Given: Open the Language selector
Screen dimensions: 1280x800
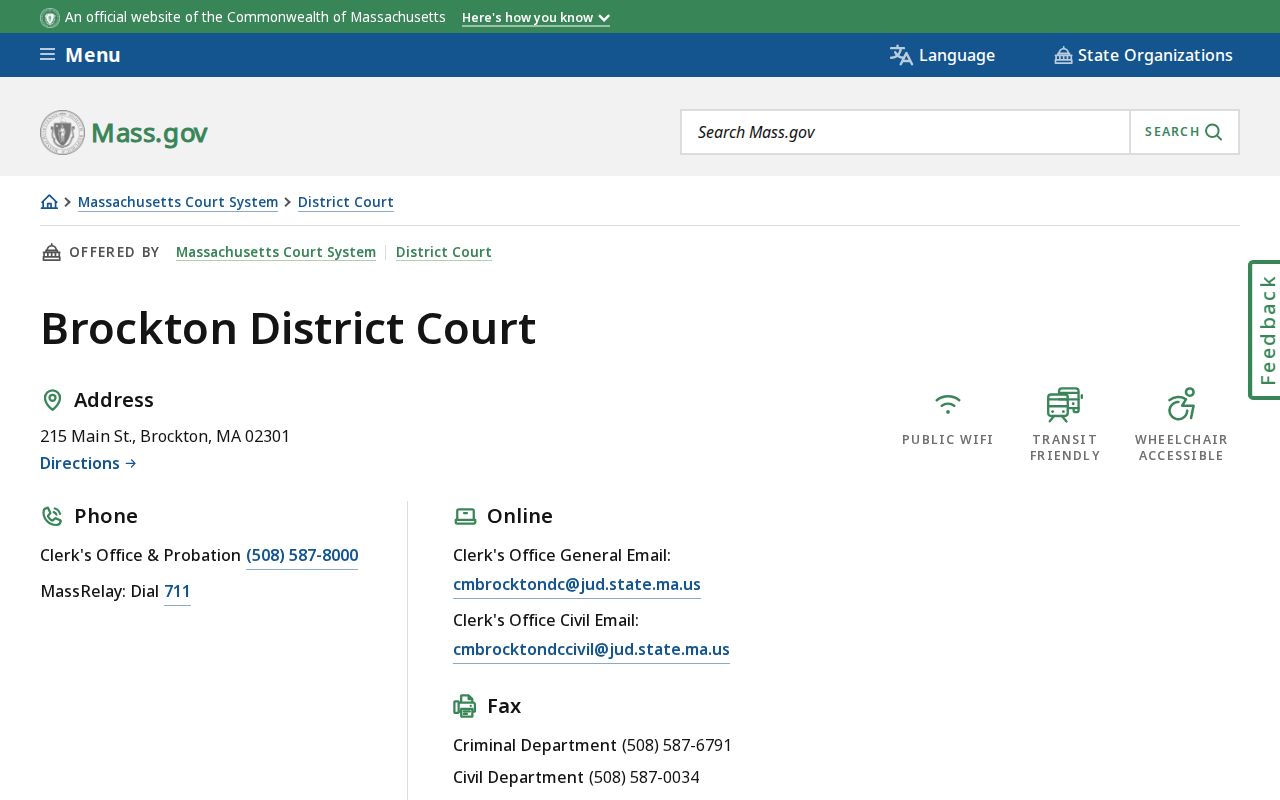Looking at the screenshot, I should [x=942, y=55].
